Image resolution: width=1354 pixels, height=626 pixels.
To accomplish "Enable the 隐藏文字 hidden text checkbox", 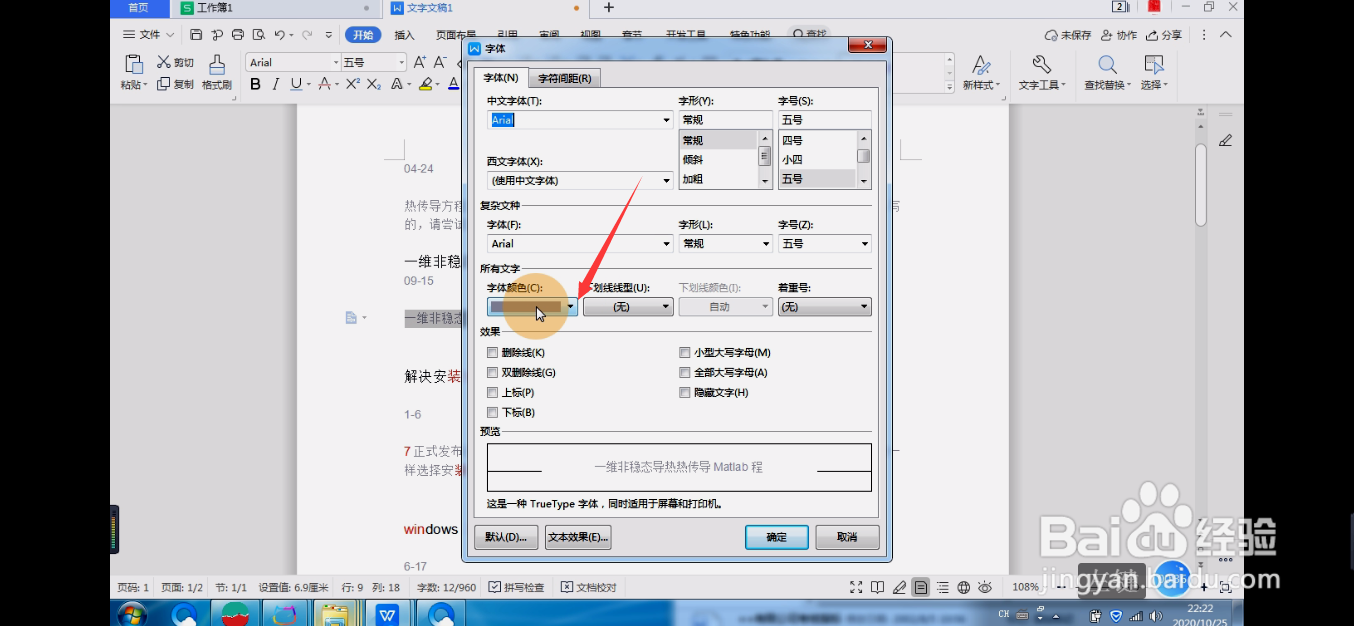I will tap(685, 392).
